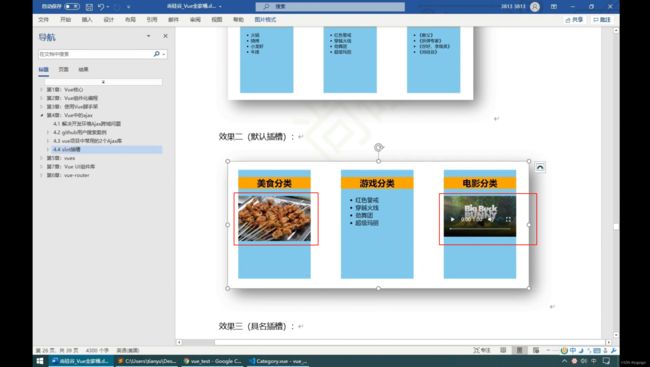Select the 结果 (Results) navigation tab
The height and width of the screenshot is (367, 650).
[x=83, y=70]
